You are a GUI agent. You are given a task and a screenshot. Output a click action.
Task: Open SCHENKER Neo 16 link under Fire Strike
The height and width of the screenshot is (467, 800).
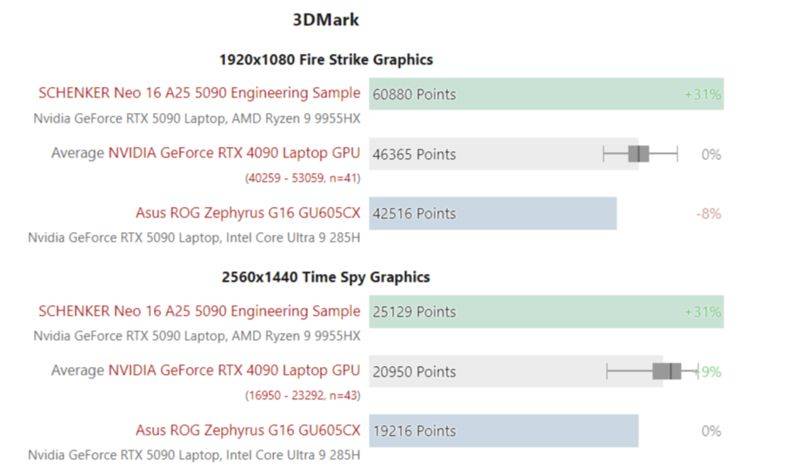point(199,93)
